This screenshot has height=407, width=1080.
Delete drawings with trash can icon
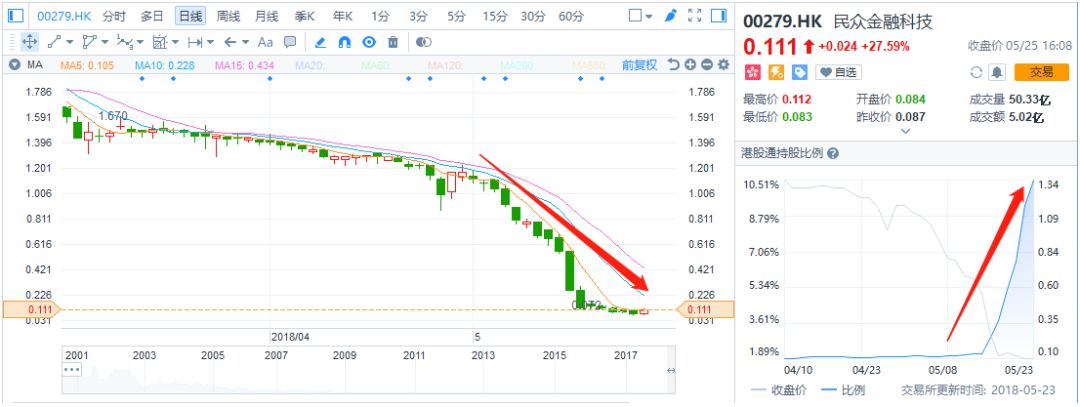point(393,42)
